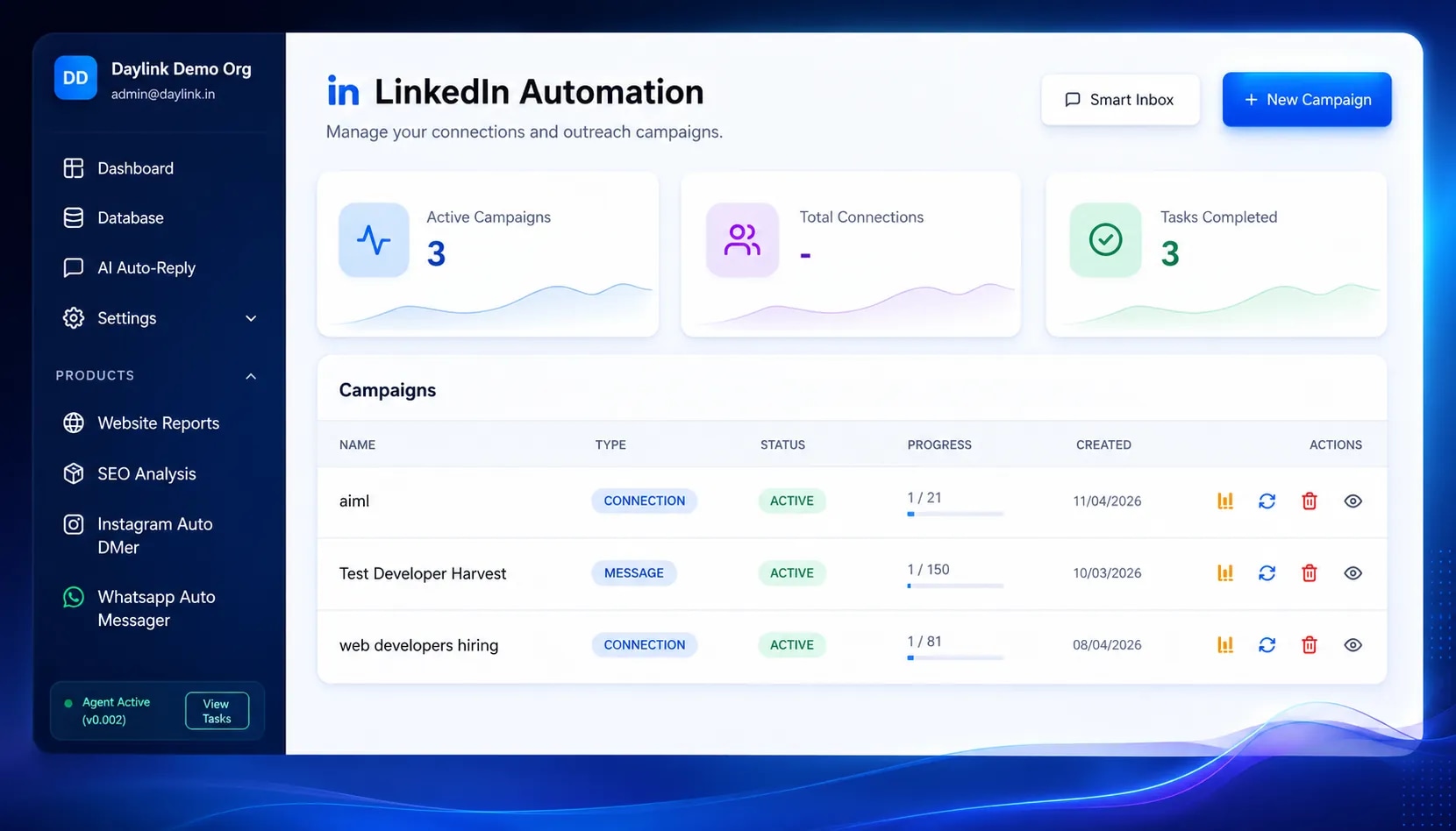Image resolution: width=1456 pixels, height=831 pixels.
Task: Toggle view eye for web developers hiring
Action: pyautogui.click(x=1353, y=645)
